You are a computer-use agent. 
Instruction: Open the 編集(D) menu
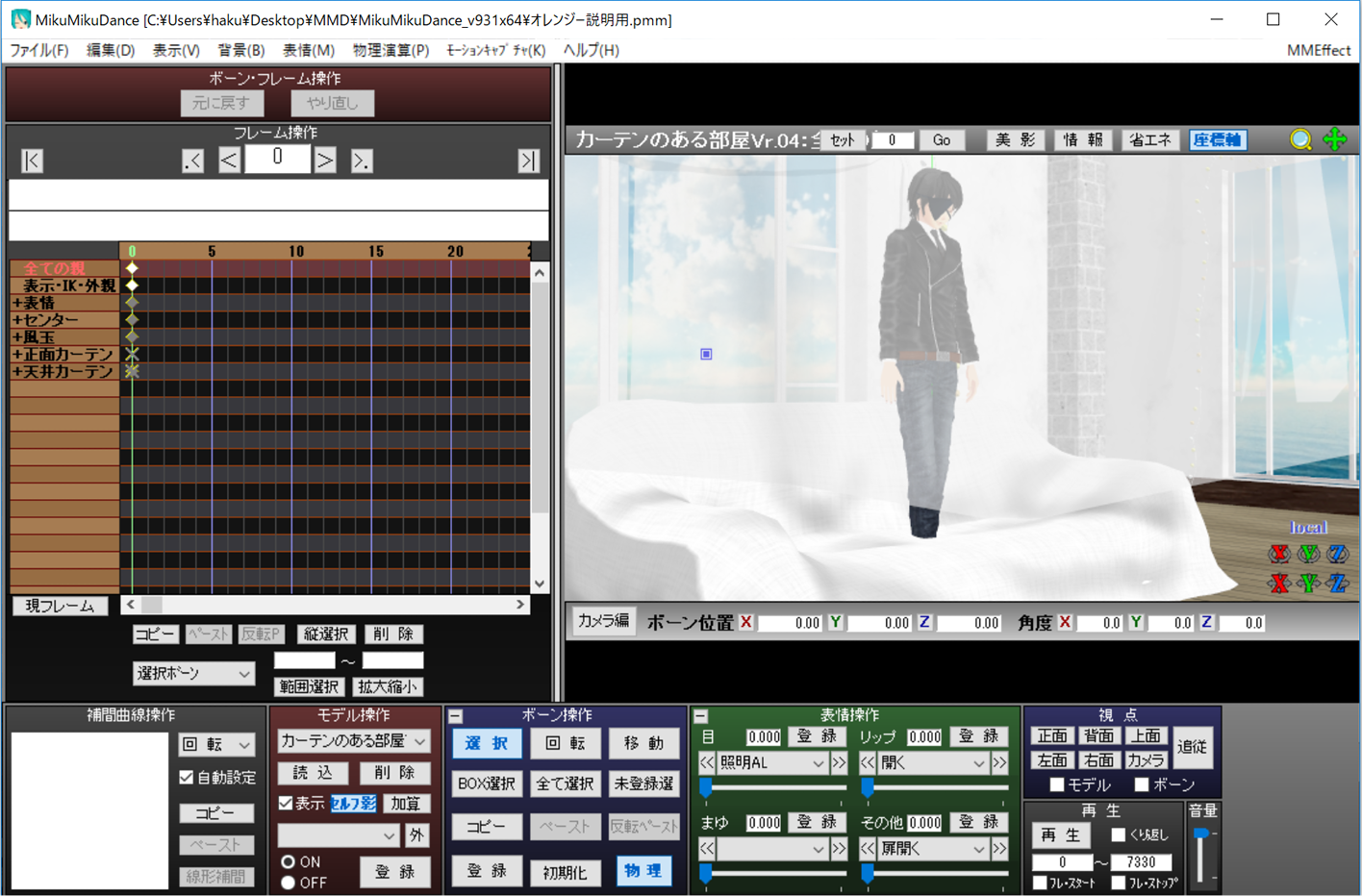[111, 50]
